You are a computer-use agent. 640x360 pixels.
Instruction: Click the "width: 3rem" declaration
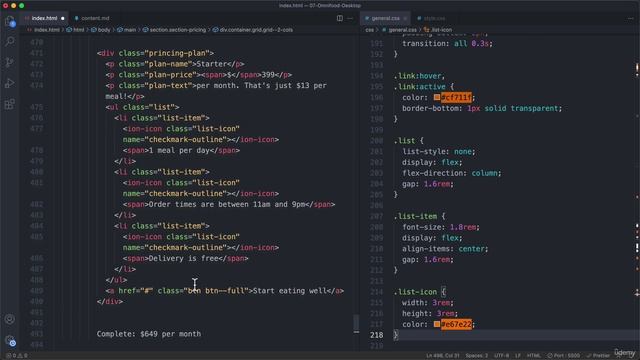coord(428,303)
